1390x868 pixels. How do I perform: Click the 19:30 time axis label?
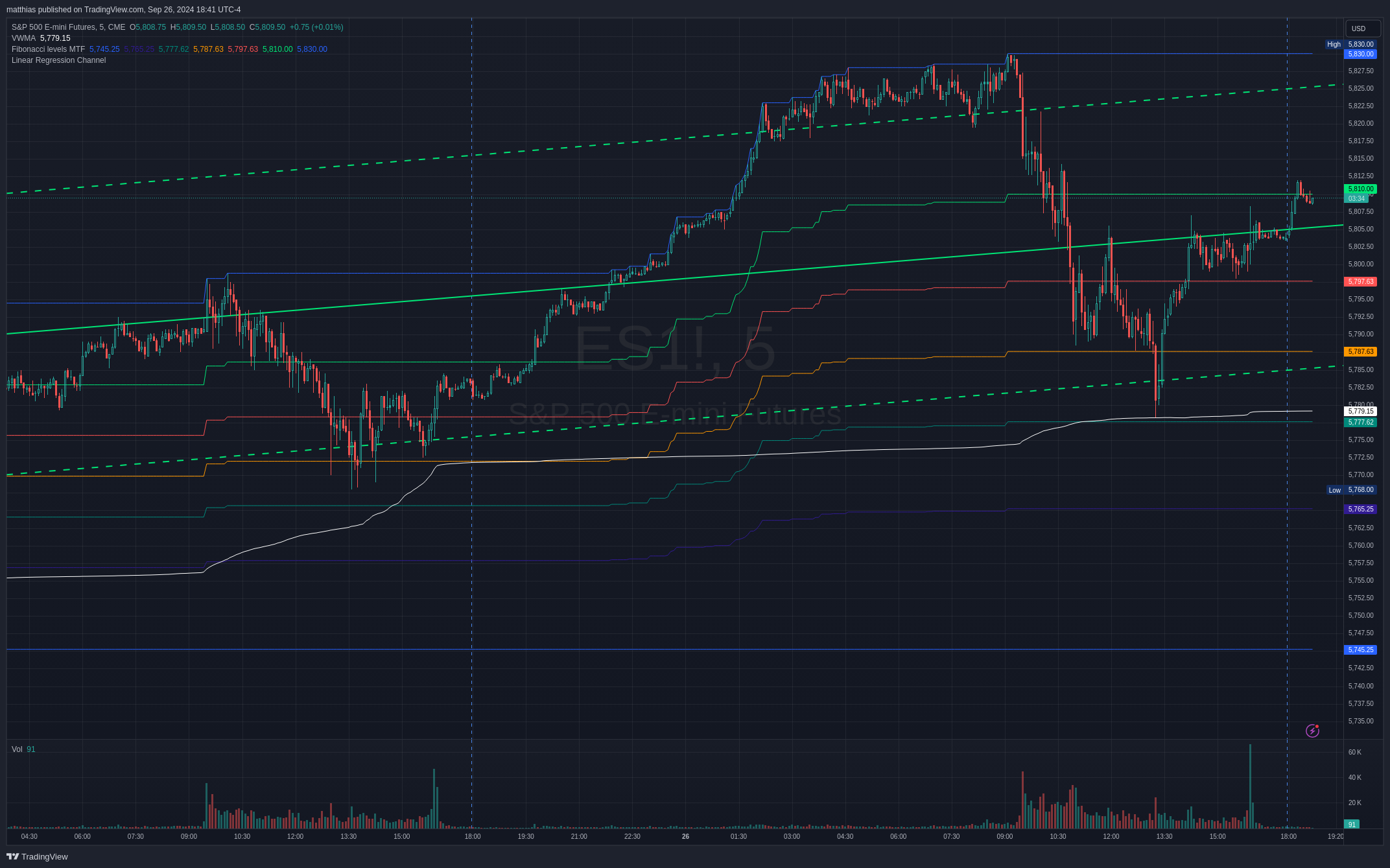526,837
